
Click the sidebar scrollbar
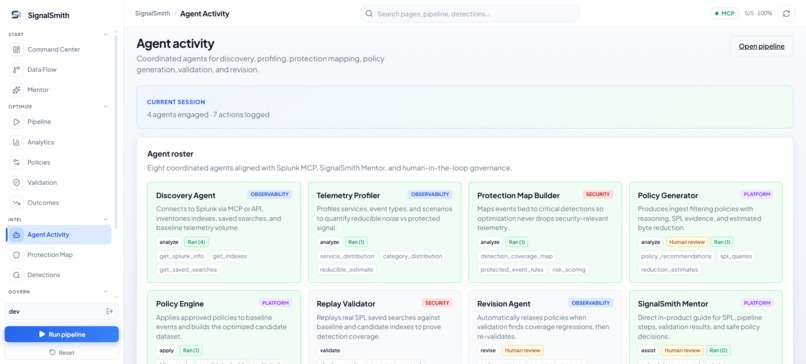tap(116, 131)
